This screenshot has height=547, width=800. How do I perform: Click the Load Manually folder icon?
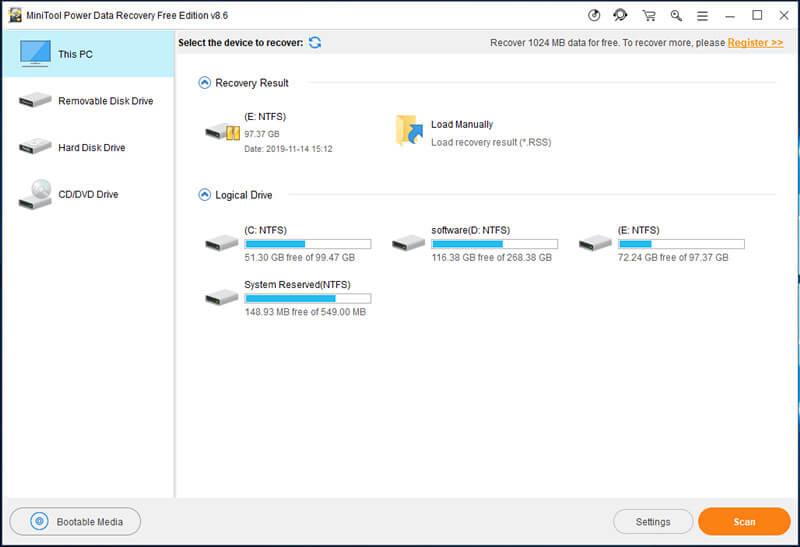[x=409, y=130]
